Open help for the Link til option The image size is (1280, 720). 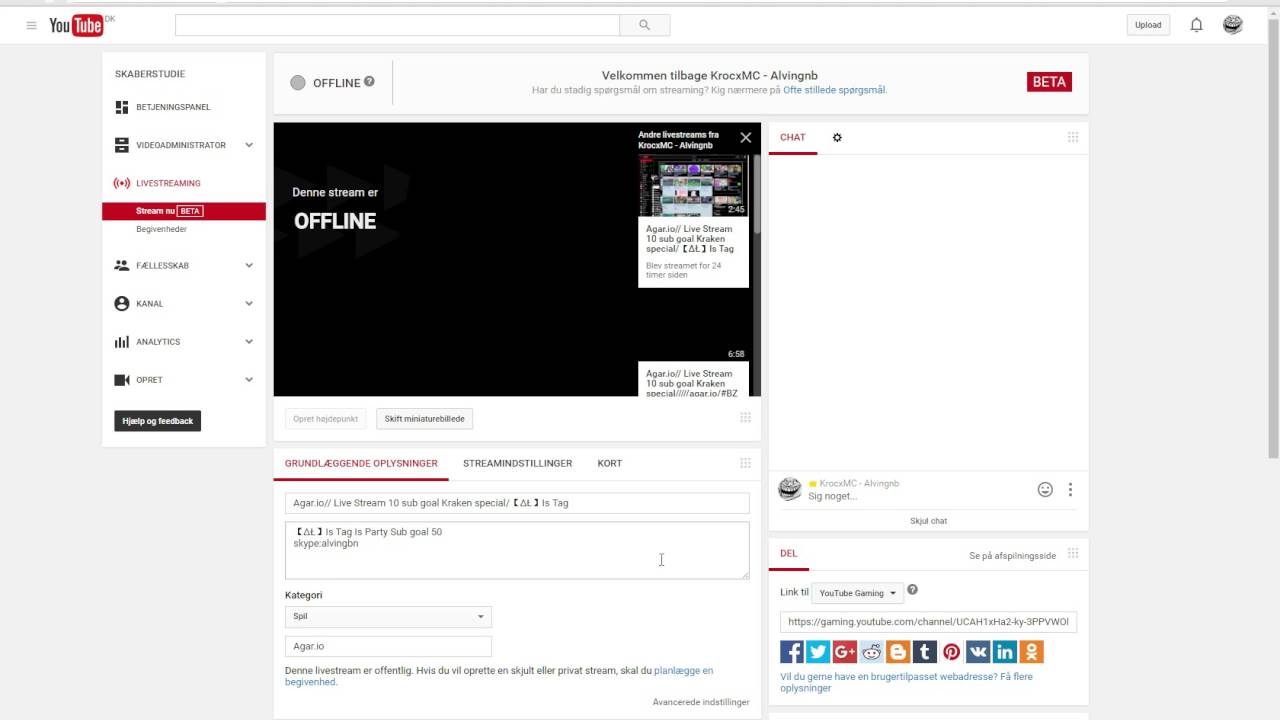912,590
